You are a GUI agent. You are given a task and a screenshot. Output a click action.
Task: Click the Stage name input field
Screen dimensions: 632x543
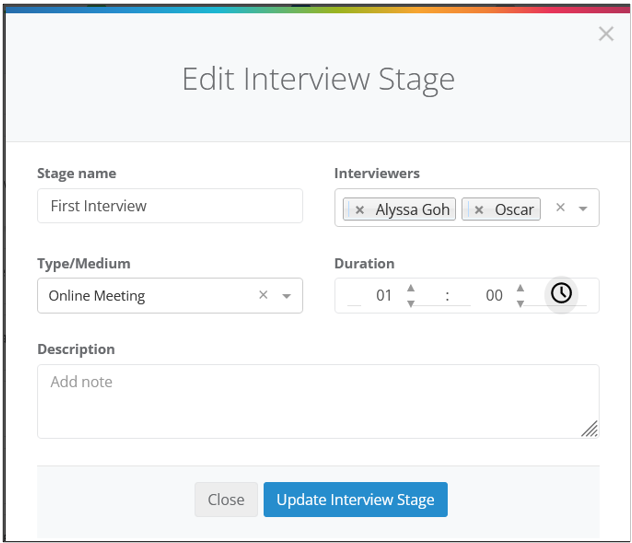click(x=170, y=206)
